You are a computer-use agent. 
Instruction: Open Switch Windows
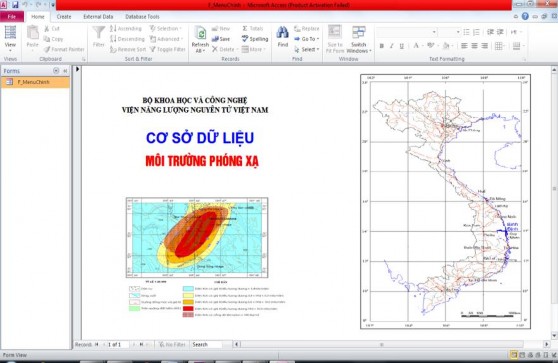click(359, 39)
